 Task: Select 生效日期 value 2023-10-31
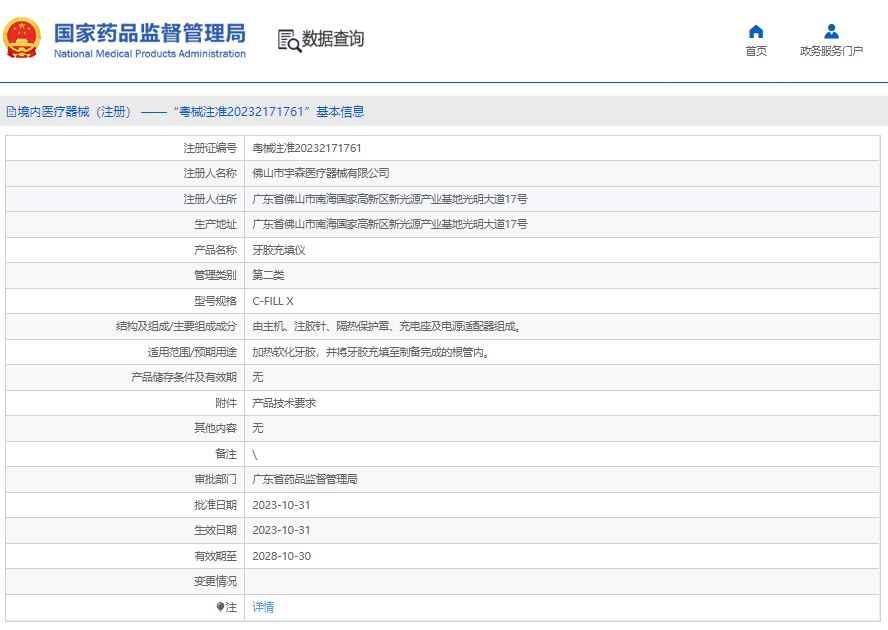[x=281, y=530]
